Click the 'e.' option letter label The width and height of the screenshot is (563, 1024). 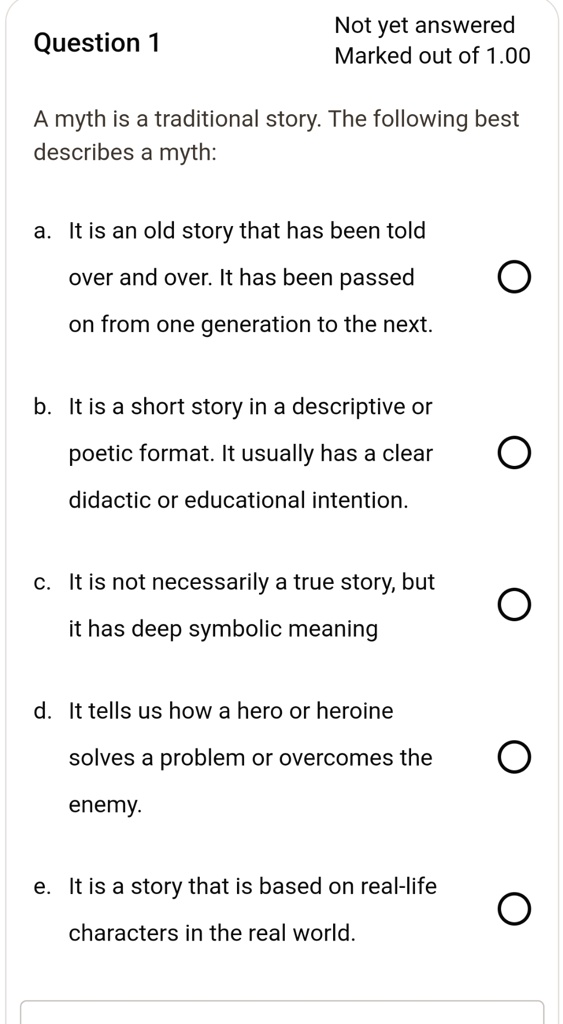pyautogui.click(x=42, y=887)
